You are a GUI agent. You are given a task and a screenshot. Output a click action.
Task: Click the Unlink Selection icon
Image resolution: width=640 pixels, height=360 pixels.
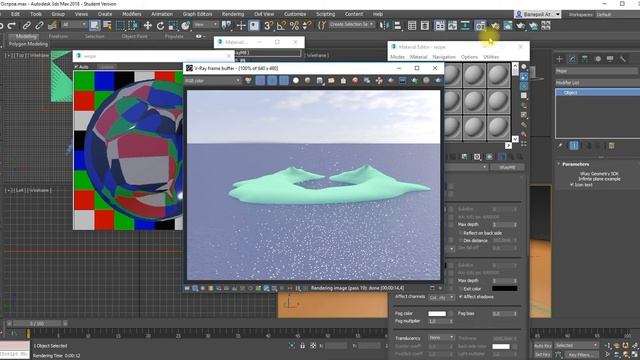click(39, 25)
